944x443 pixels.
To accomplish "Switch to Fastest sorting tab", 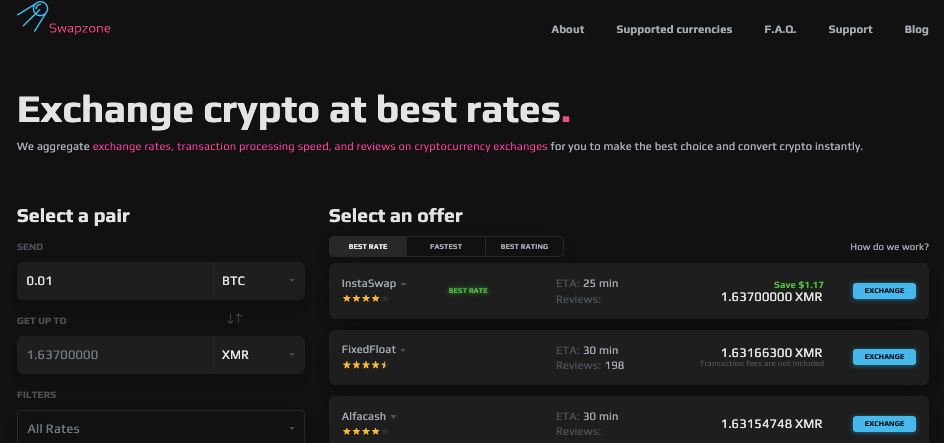I will pos(446,247).
